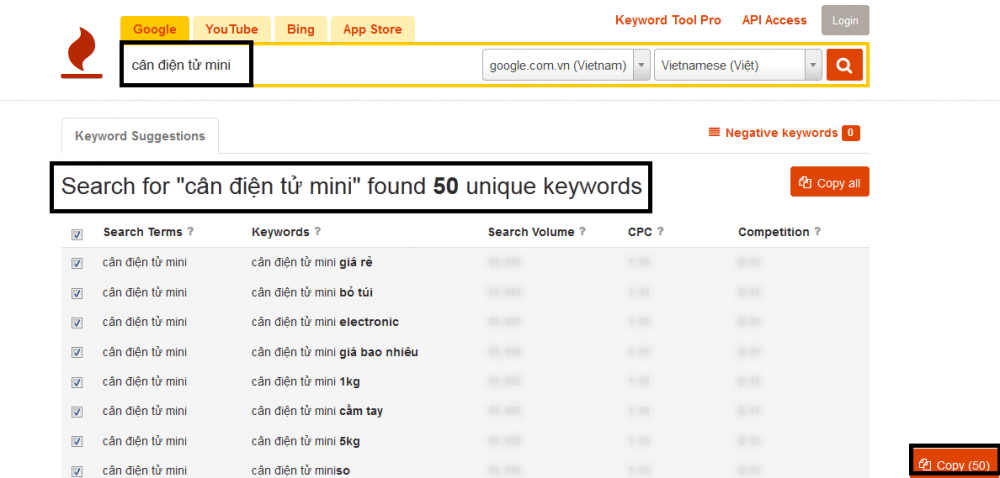This screenshot has height=478, width=1000.
Task: Sort by the Search Terms column header
Action: [x=143, y=232]
